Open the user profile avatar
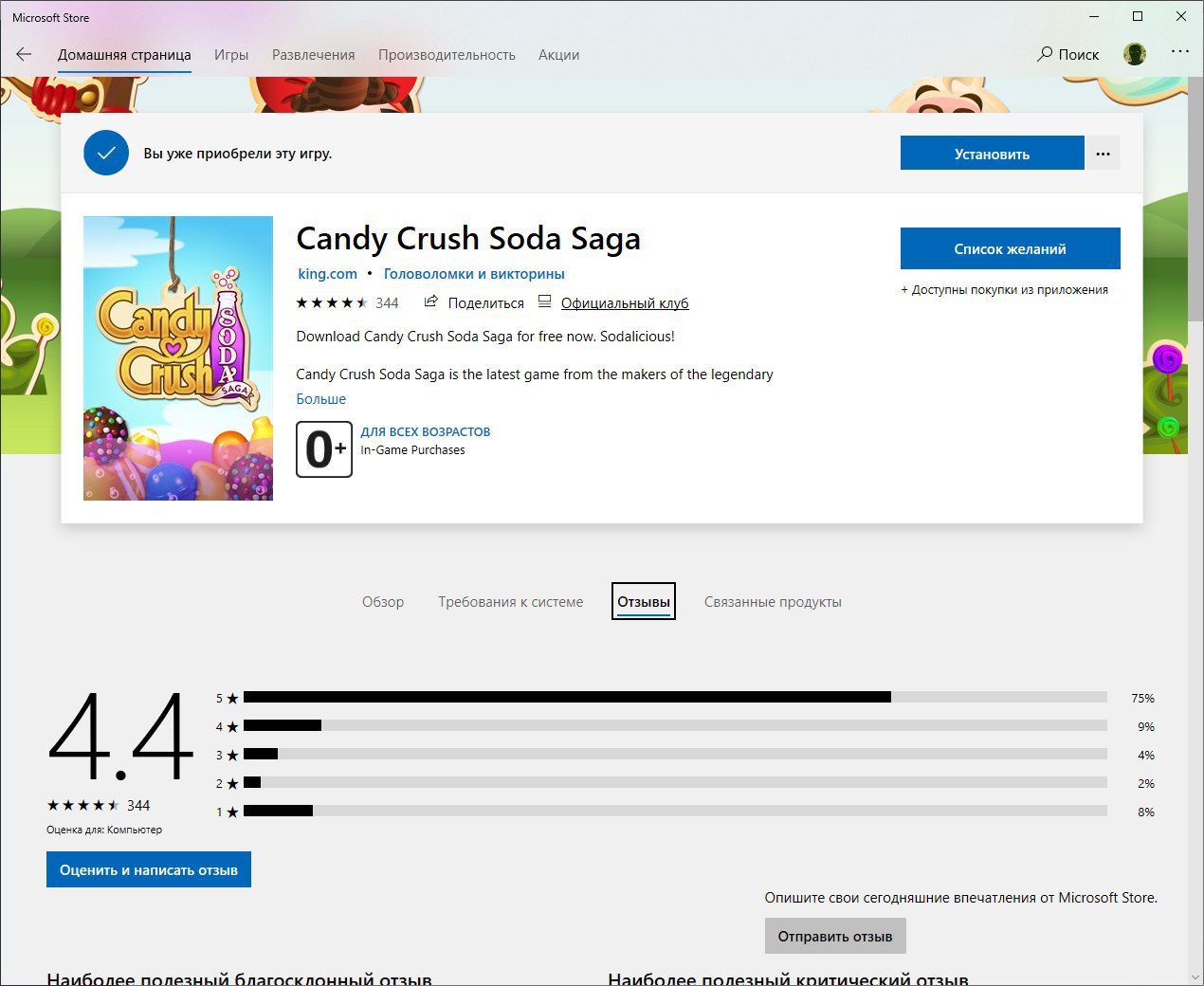Image resolution: width=1204 pixels, height=986 pixels. tap(1135, 54)
